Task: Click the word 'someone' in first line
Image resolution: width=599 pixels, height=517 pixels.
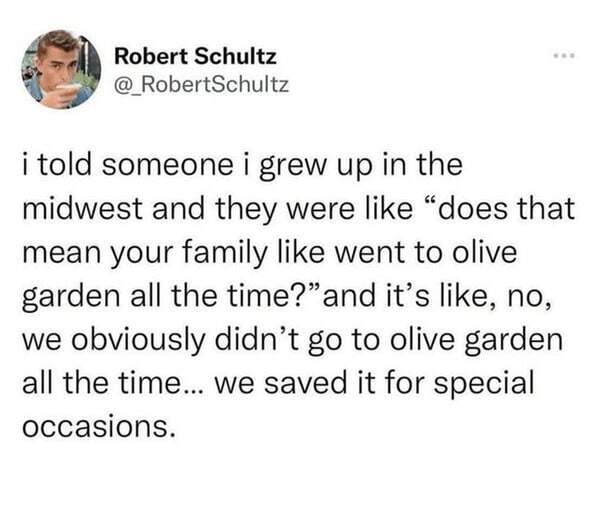Action: click(167, 165)
